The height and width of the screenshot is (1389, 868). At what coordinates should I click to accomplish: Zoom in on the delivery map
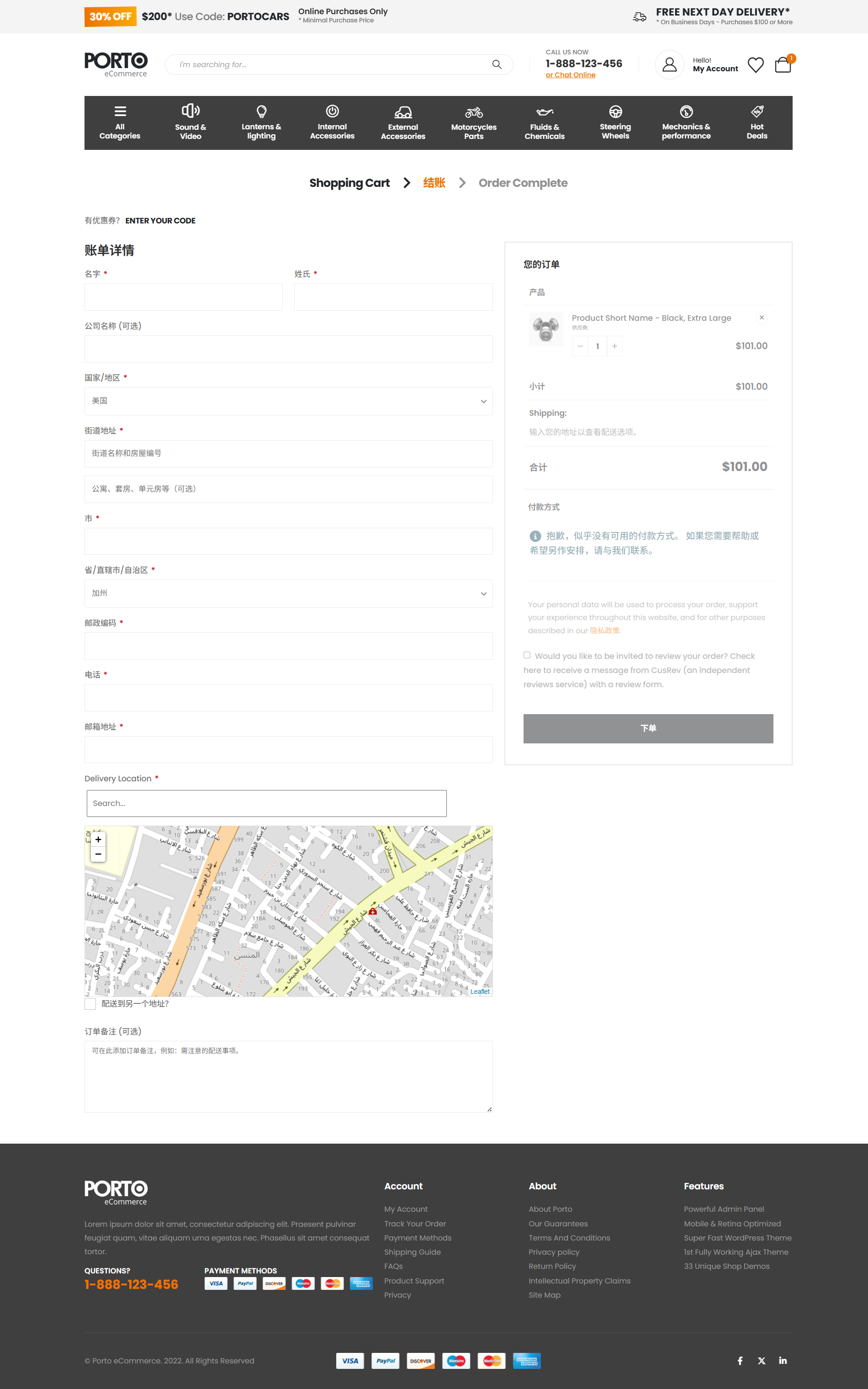tap(98, 840)
